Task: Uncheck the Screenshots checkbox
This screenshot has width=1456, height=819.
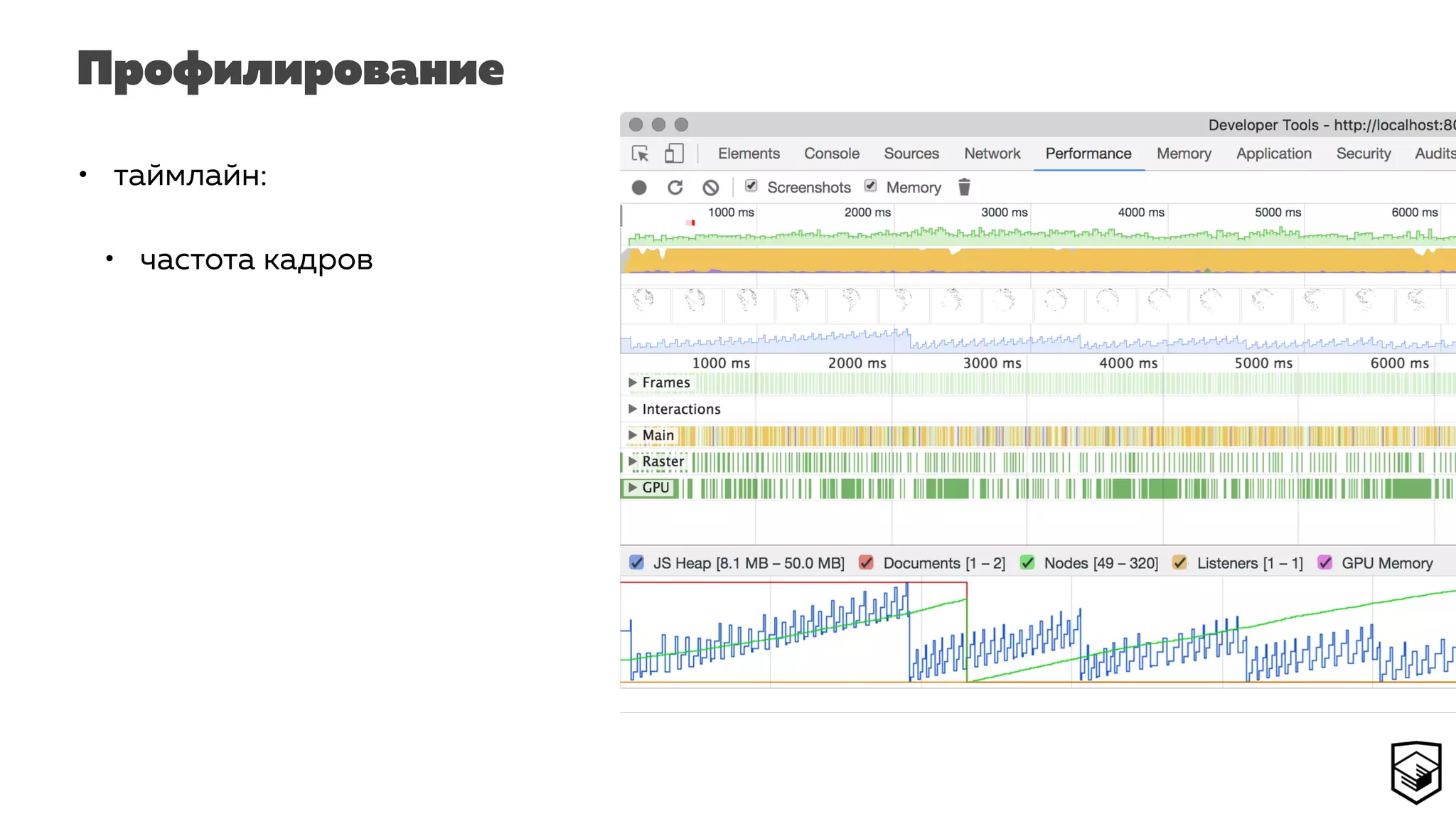Action: click(x=751, y=186)
